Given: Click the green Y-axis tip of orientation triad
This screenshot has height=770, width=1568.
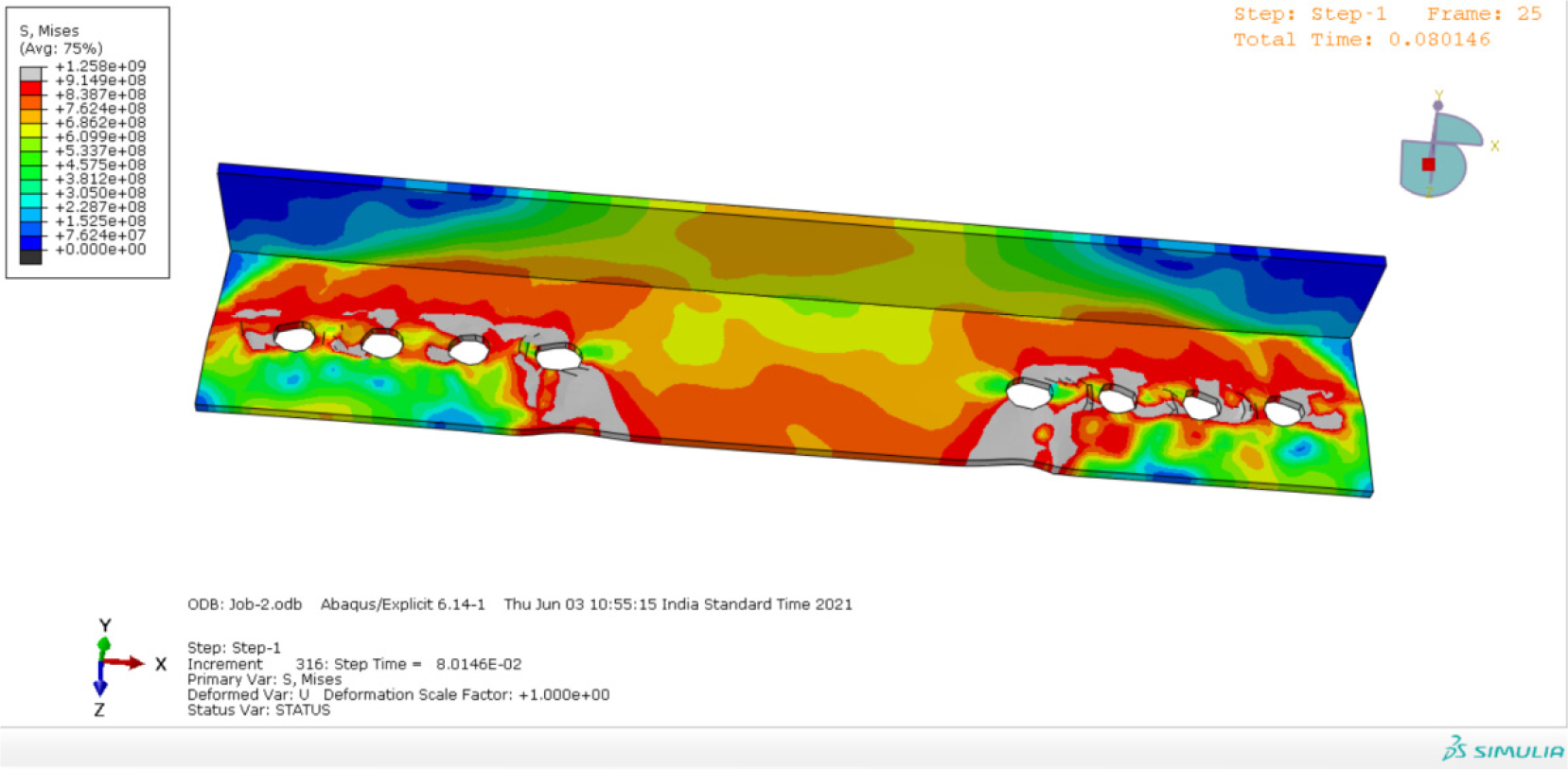Looking at the screenshot, I should (103, 645).
